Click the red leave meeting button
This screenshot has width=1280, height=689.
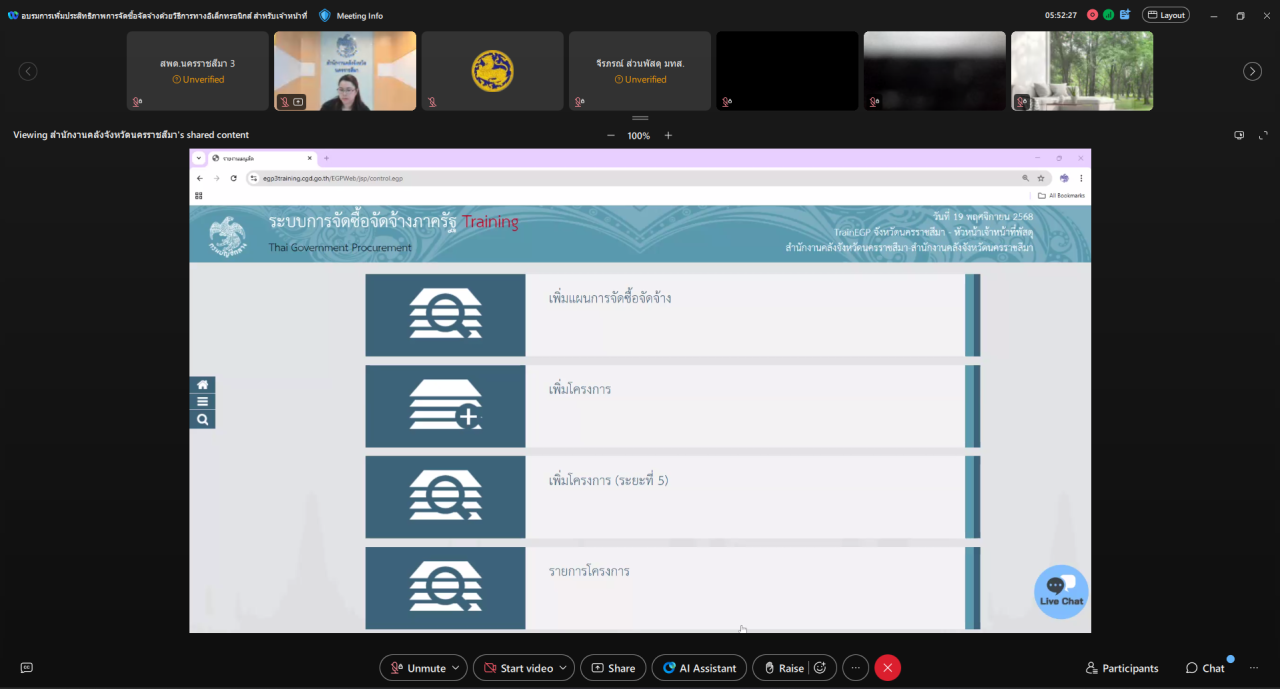click(887, 668)
